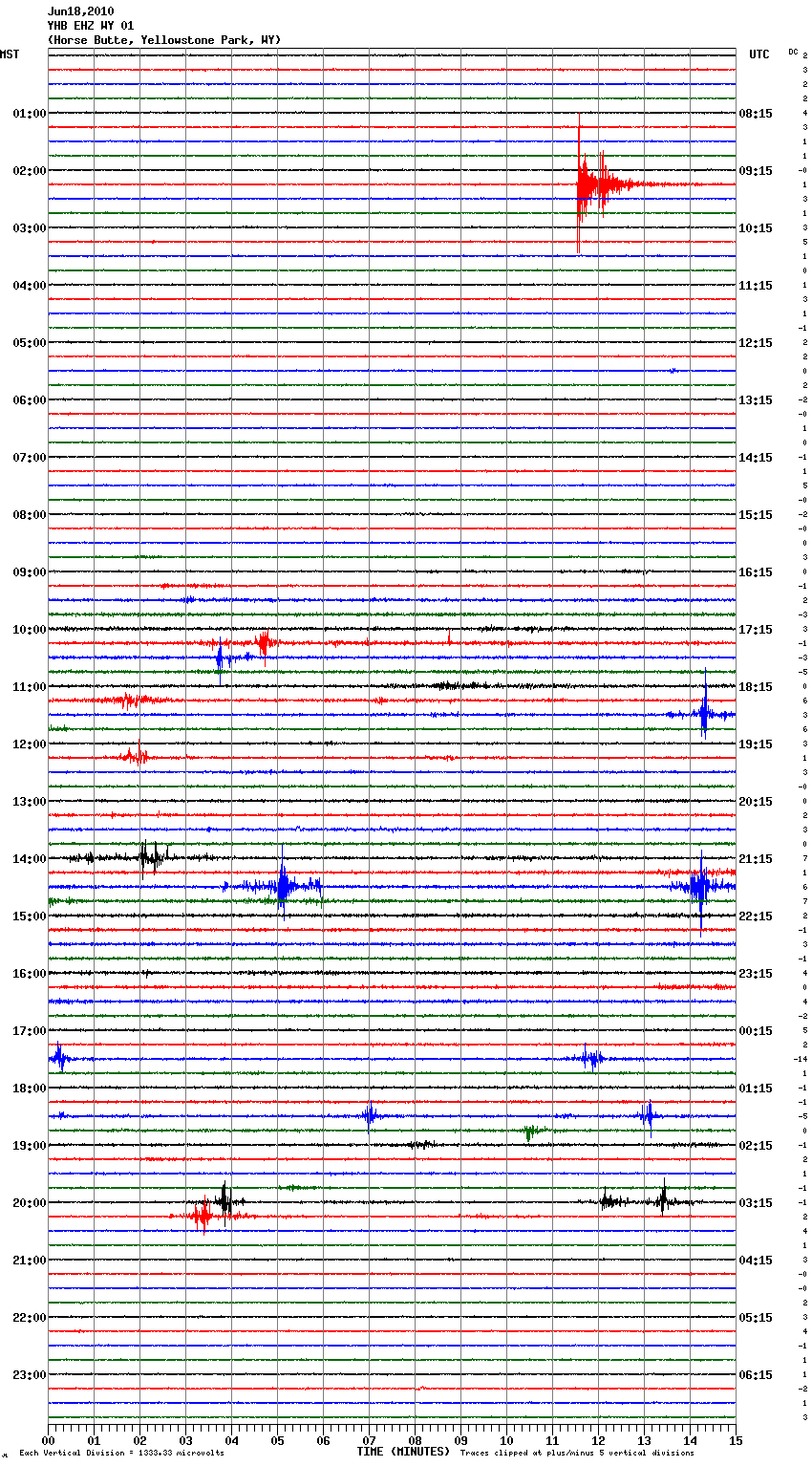The width and height of the screenshot is (812, 1466).
Task: Click the 09:15 UTC time label
Action: (x=756, y=171)
